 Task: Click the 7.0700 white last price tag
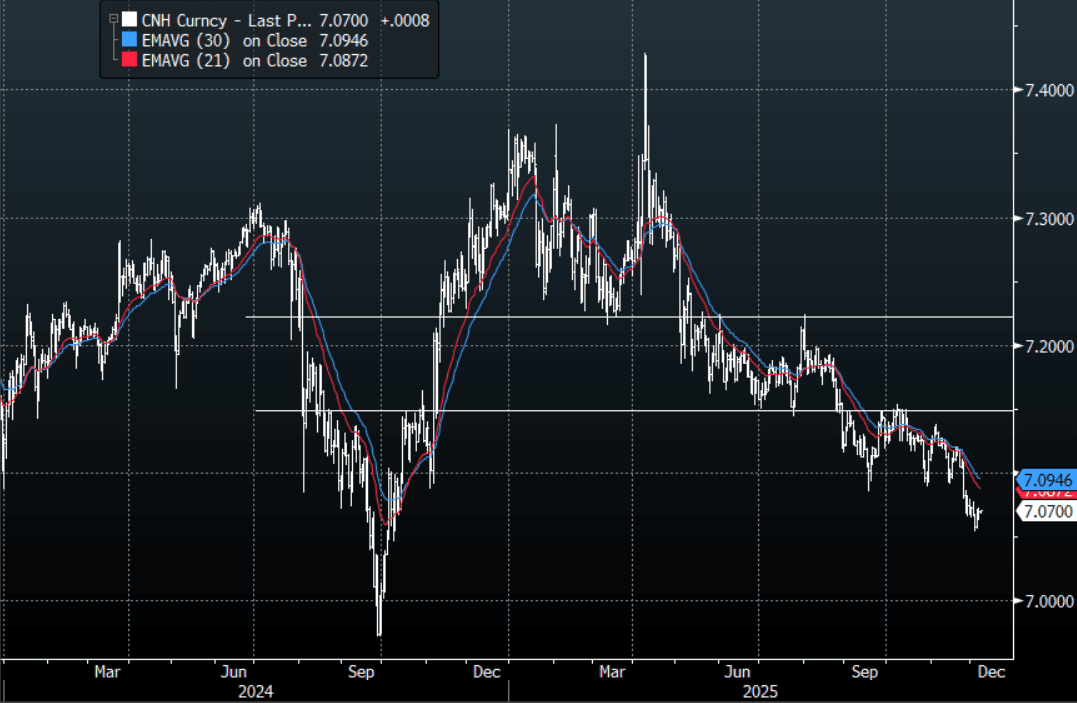point(1045,512)
